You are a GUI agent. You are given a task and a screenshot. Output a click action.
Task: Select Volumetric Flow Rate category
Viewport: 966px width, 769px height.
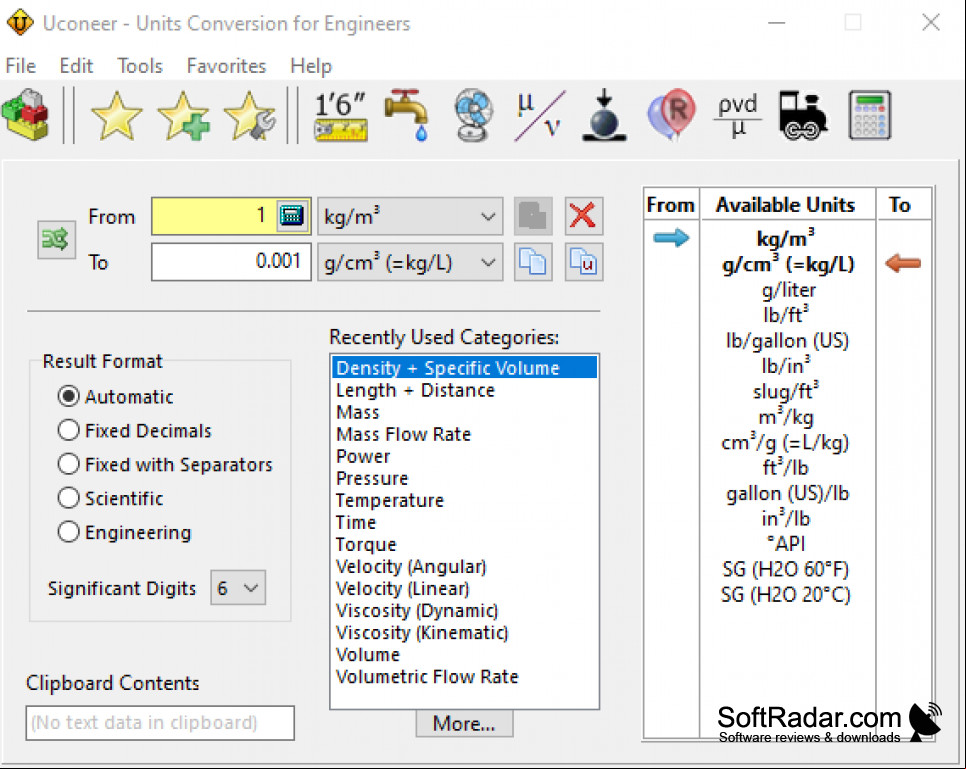(465, 677)
